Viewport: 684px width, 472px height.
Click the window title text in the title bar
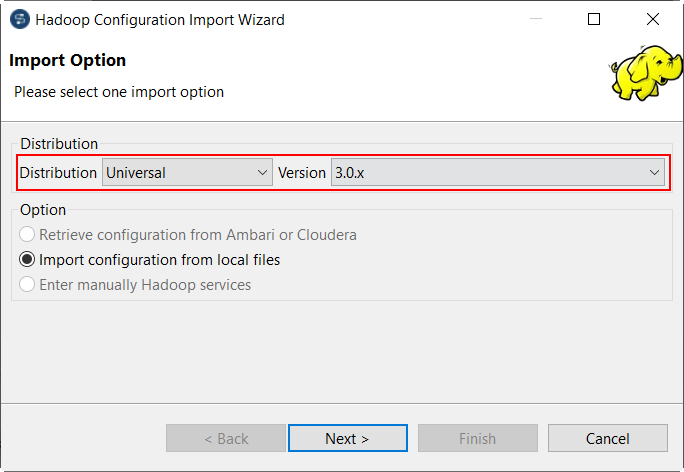pyautogui.click(x=160, y=19)
